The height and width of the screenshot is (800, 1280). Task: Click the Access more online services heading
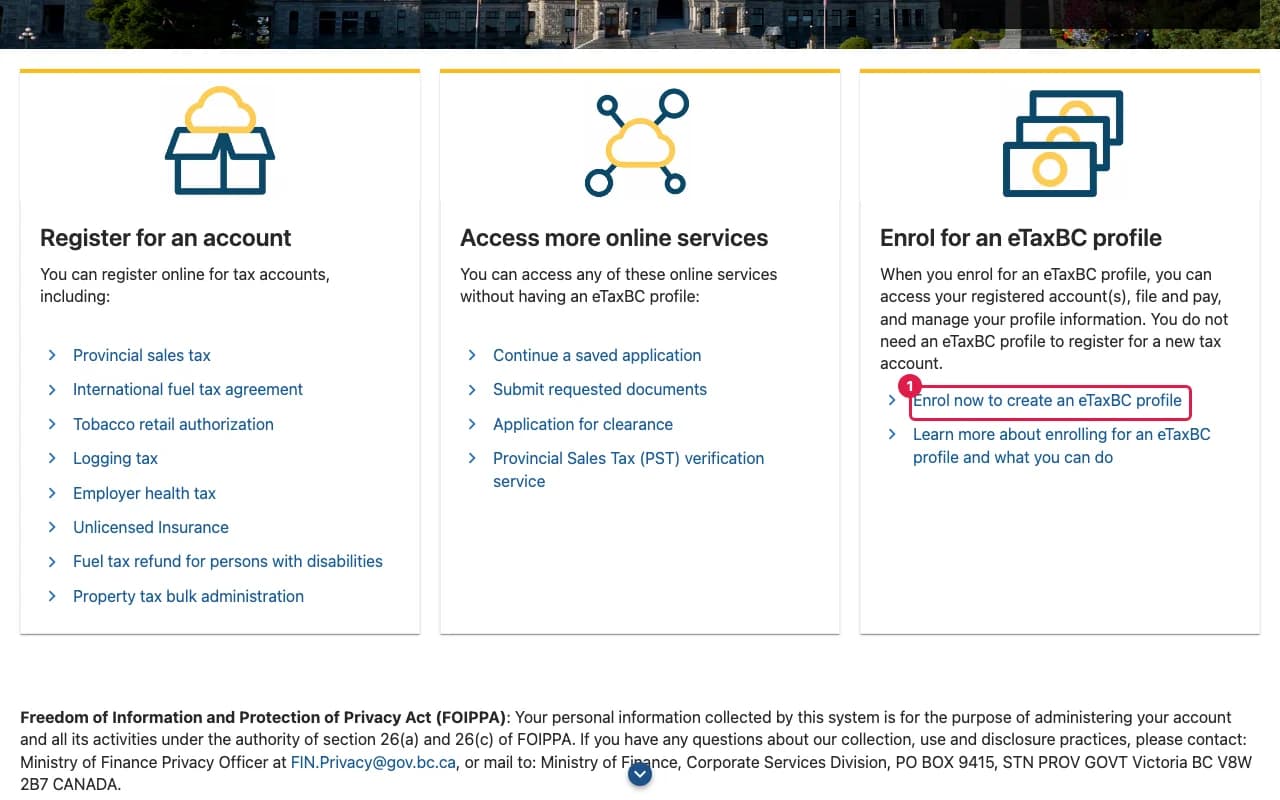coord(614,238)
